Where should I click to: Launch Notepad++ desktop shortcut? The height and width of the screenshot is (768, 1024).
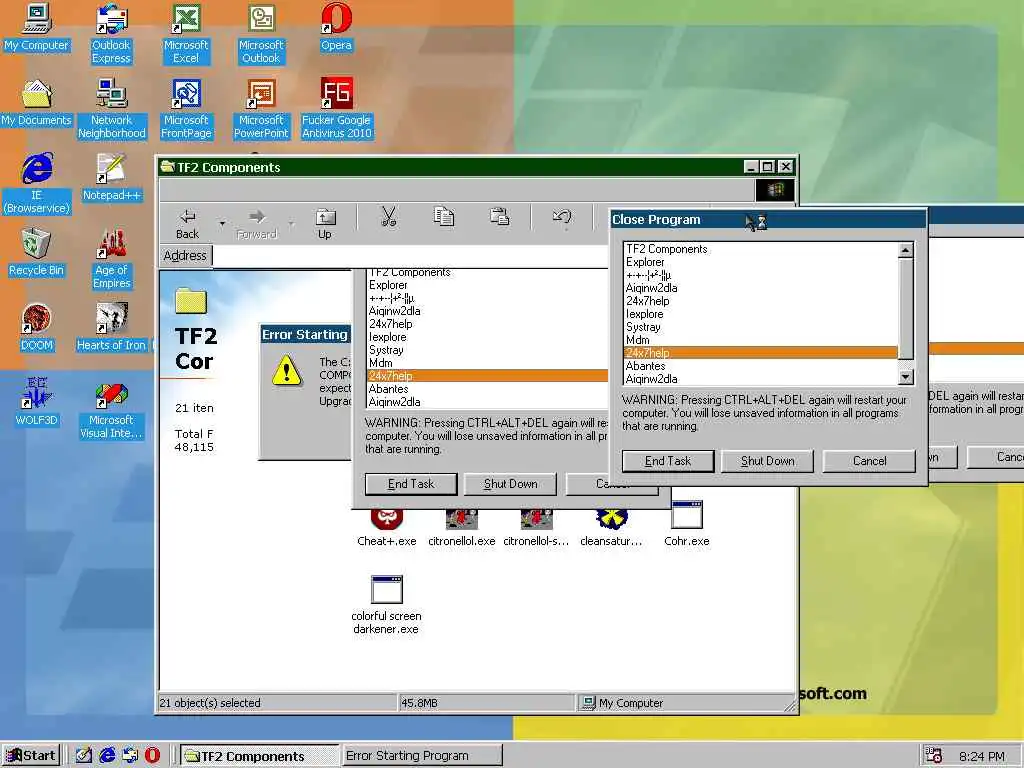coord(112,178)
